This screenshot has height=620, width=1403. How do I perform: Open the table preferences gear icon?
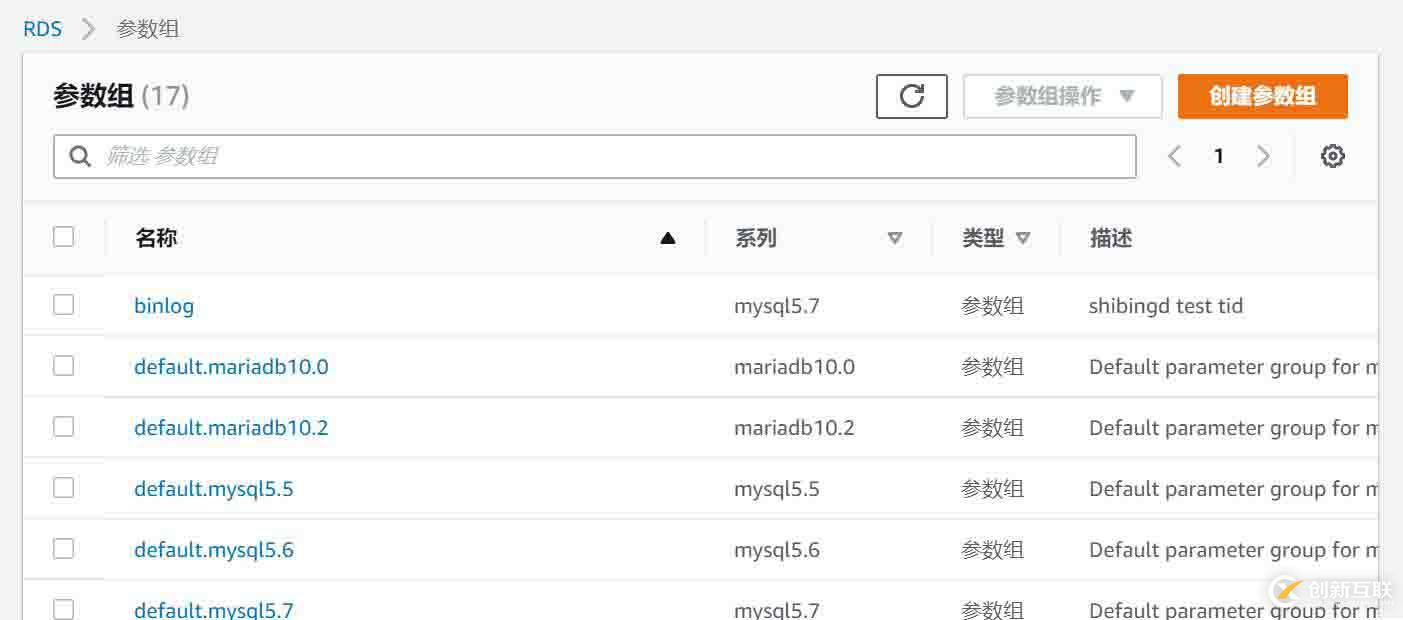(x=1332, y=156)
